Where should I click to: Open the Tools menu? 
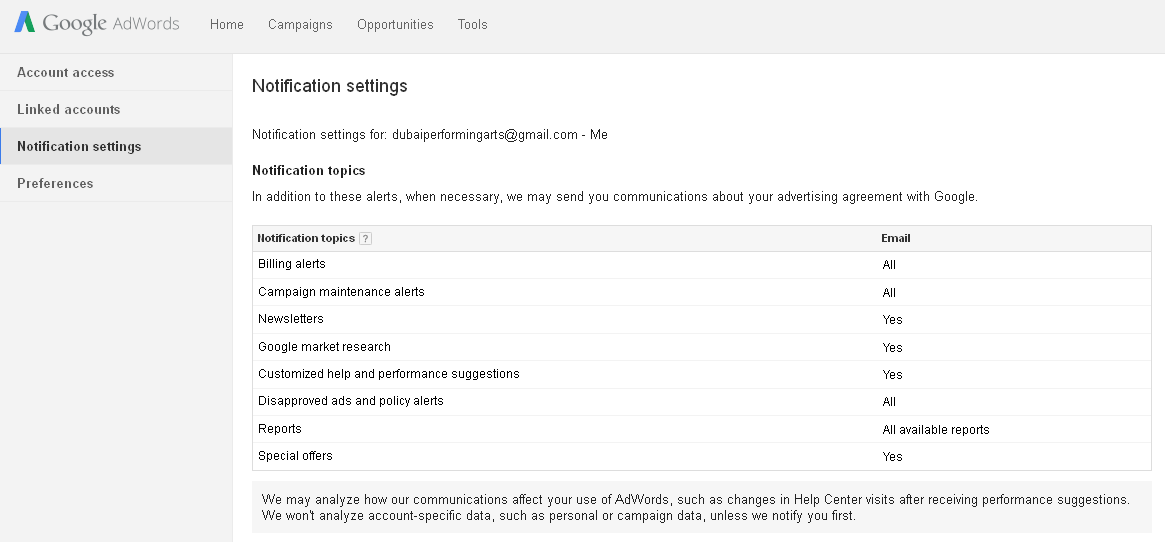(472, 25)
